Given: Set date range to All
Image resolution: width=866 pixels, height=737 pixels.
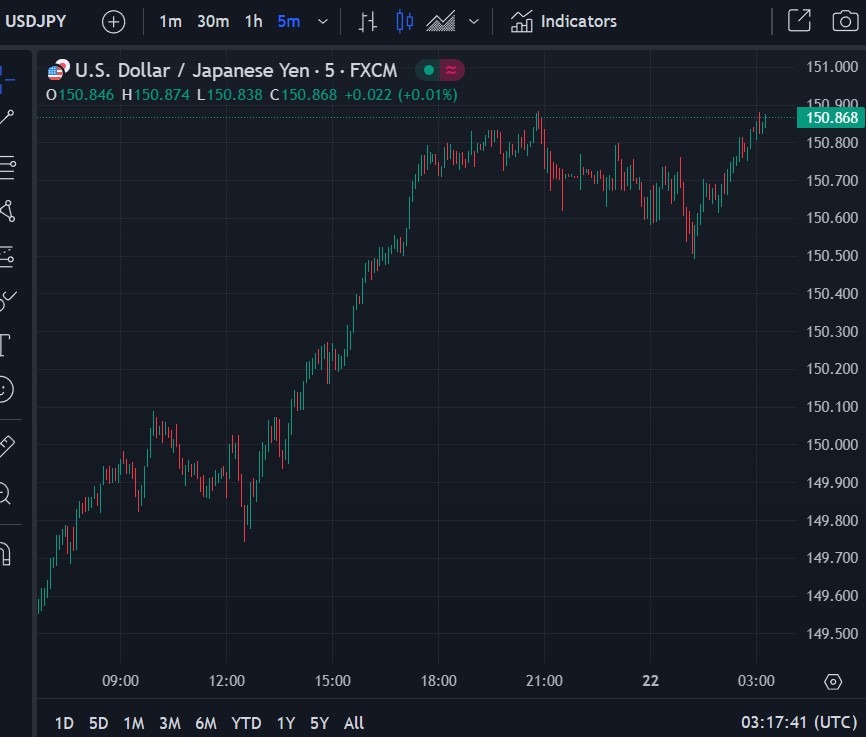Looking at the screenshot, I should coord(353,723).
